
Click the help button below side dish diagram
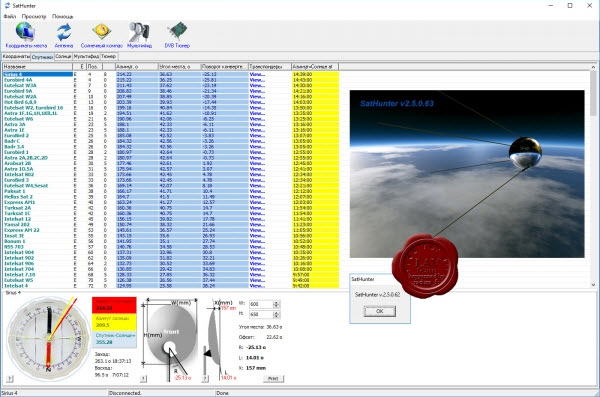point(205,379)
